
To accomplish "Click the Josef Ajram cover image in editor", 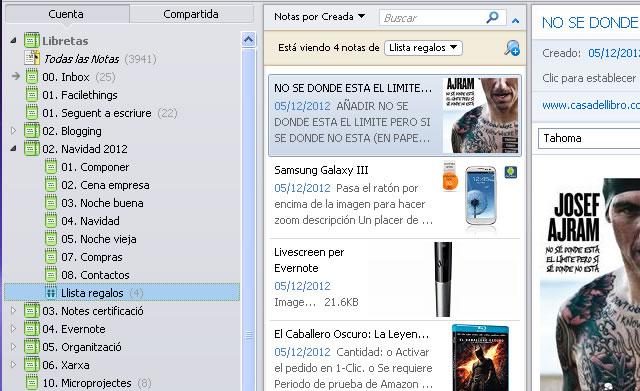I will click(x=590, y=284).
